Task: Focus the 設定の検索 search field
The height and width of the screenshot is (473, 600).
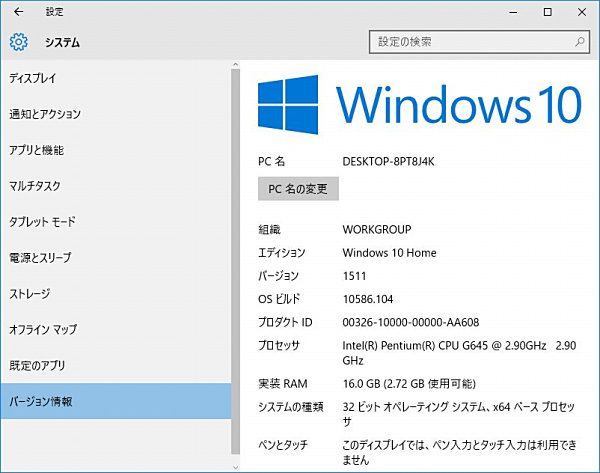Action: pyautogui.click(x=479, y=42)
